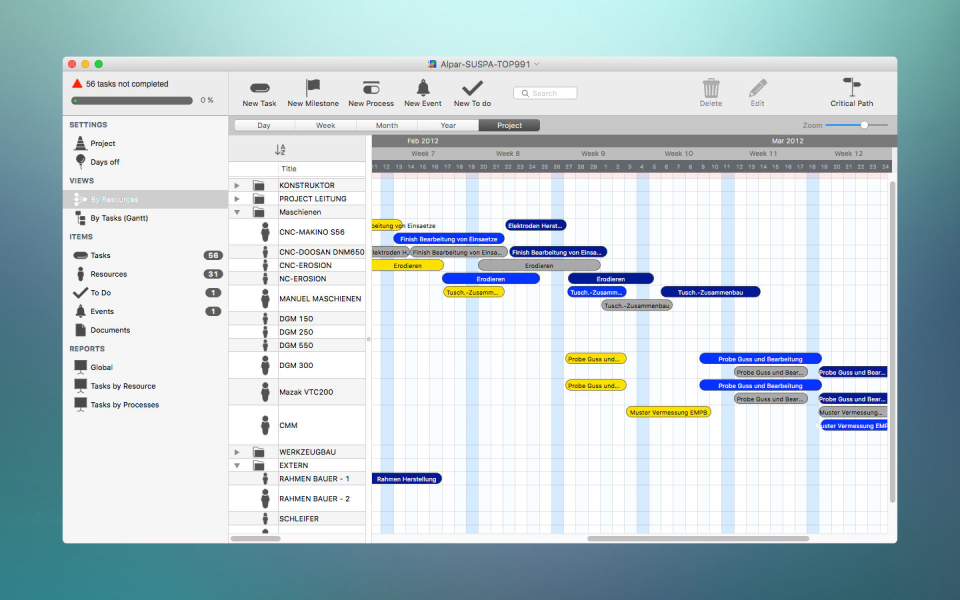
Task: Click the Delete trash icon
Action: pos(711,93)
